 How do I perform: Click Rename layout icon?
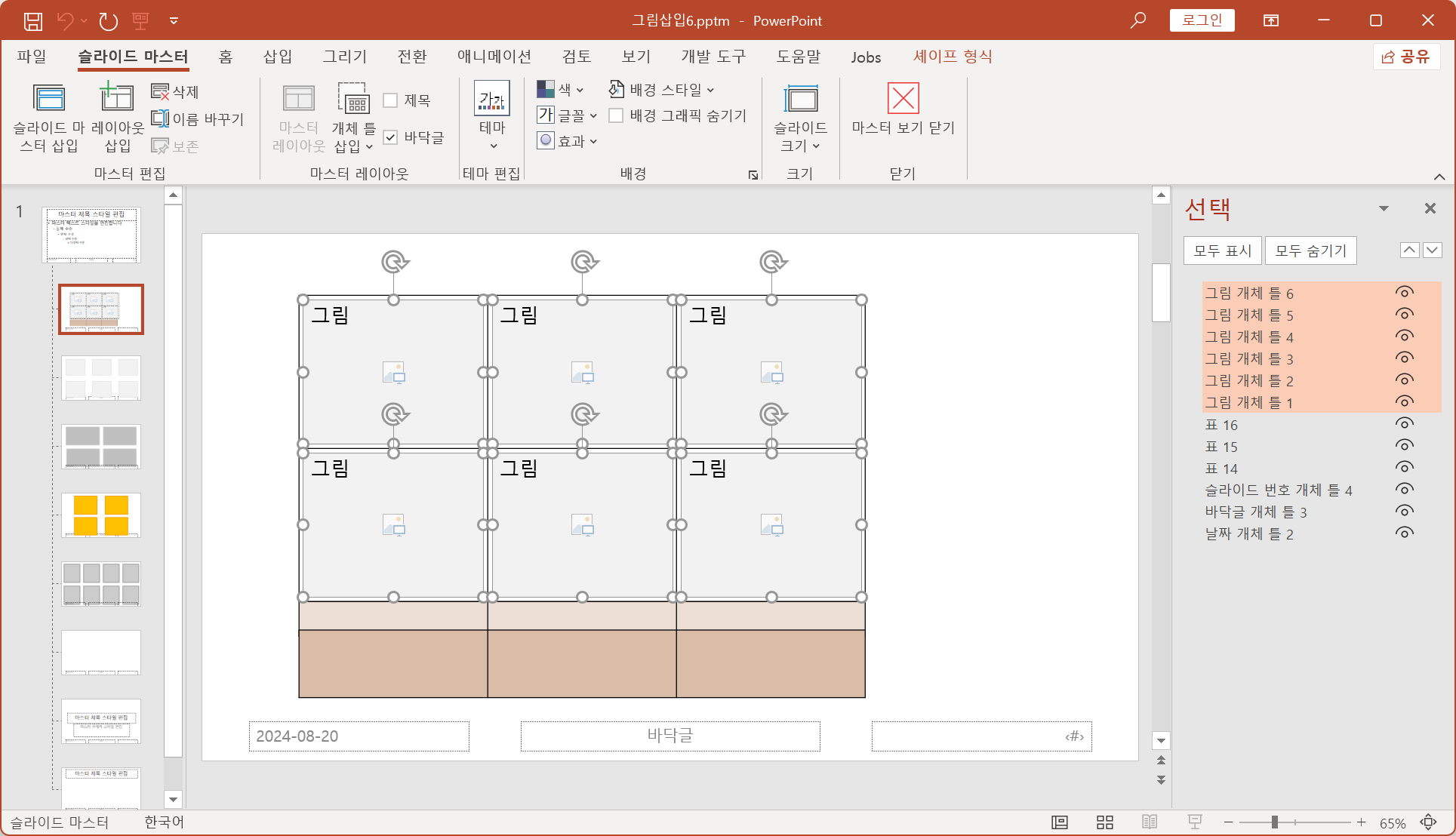[160, 118]
